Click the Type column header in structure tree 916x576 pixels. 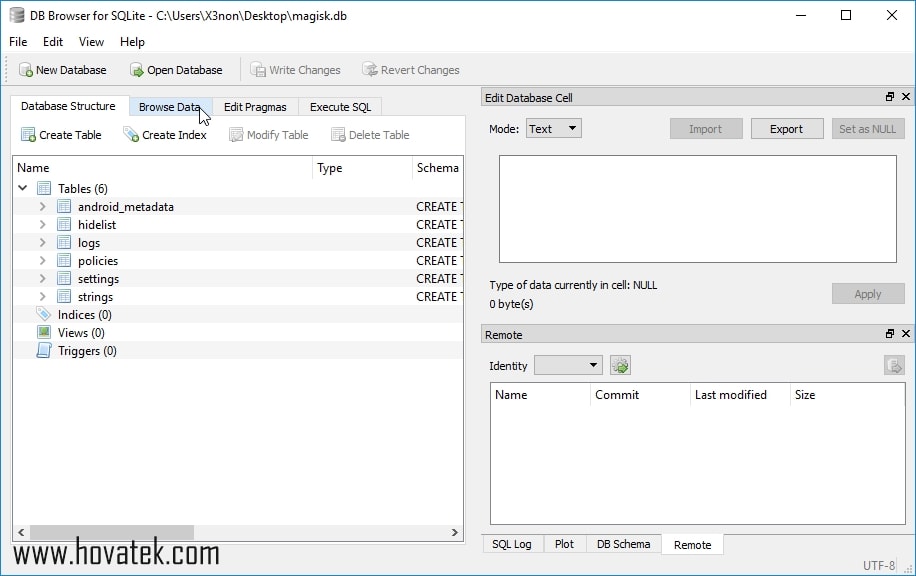coord(362,168)
